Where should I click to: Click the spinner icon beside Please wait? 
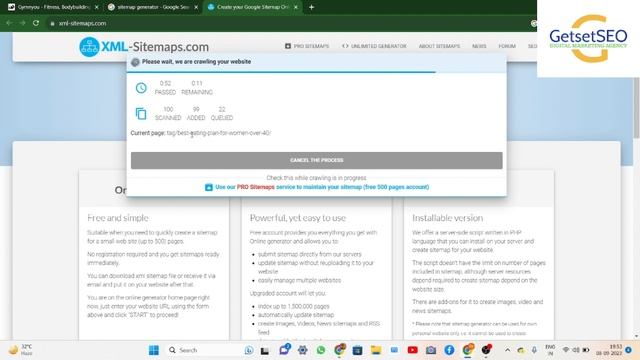[x=135, y=62]
